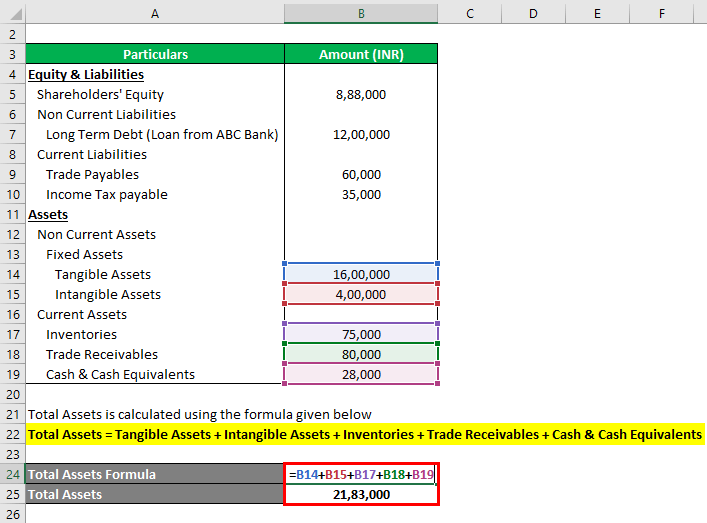This screenshot has height=523, width=707.
Task: Select row 20 header
Action: coord(13,395)
